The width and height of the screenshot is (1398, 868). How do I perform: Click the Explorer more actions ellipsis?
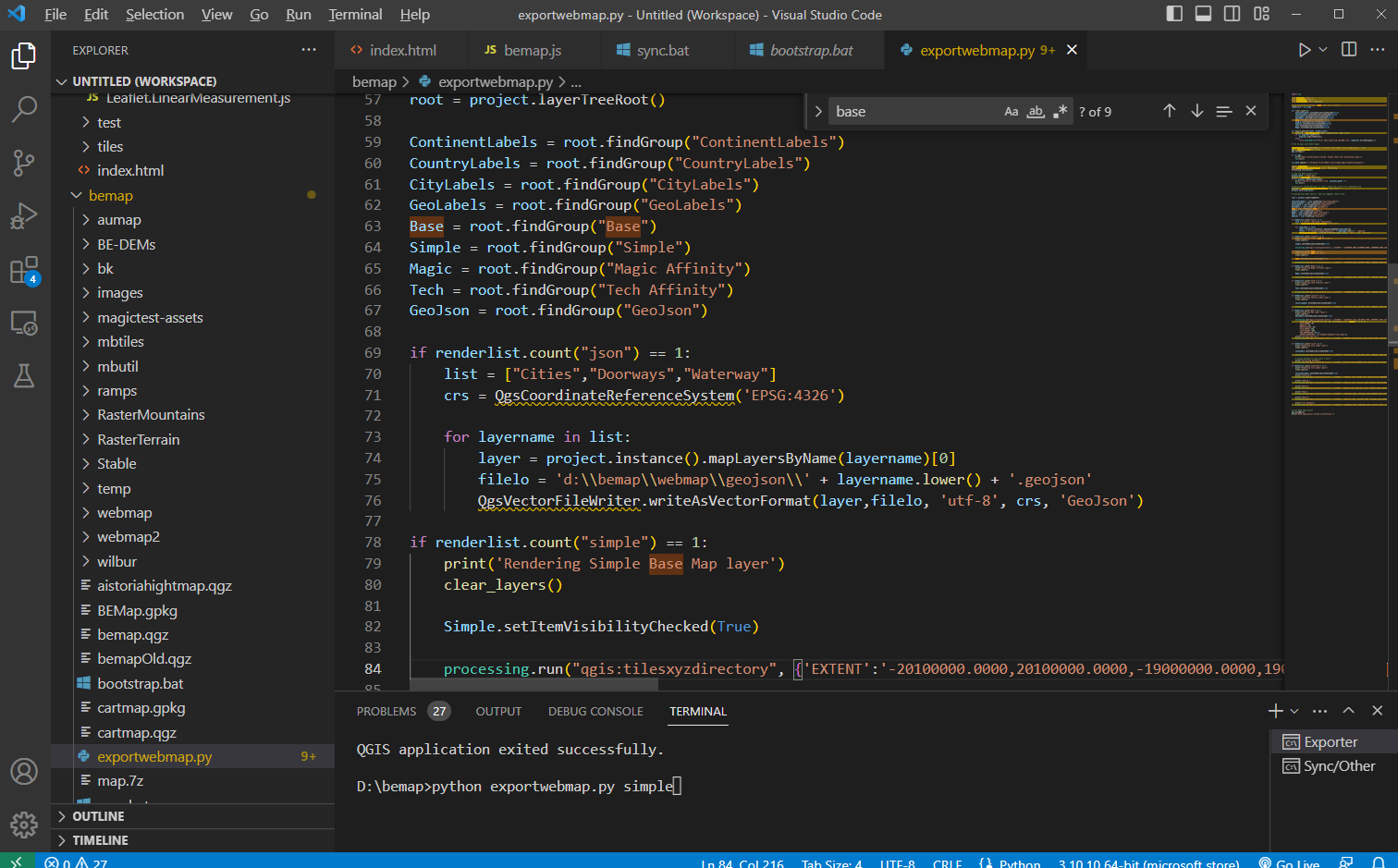click(309, 50)
